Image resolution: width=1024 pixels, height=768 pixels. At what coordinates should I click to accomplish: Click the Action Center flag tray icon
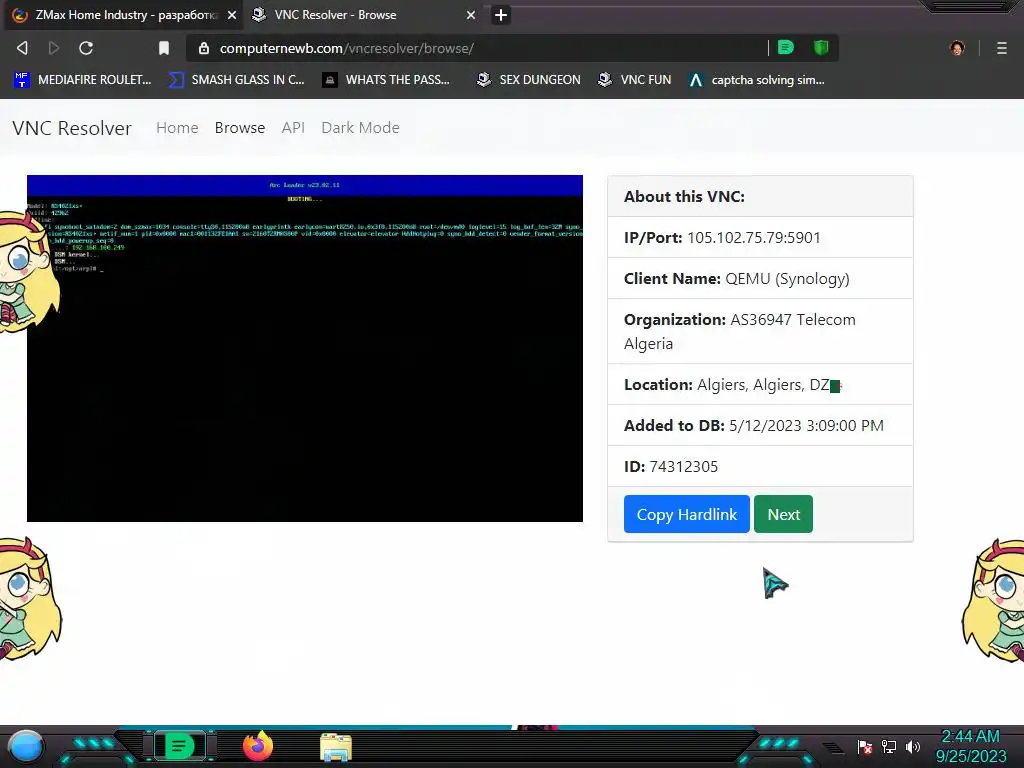(x=865, y=746)
